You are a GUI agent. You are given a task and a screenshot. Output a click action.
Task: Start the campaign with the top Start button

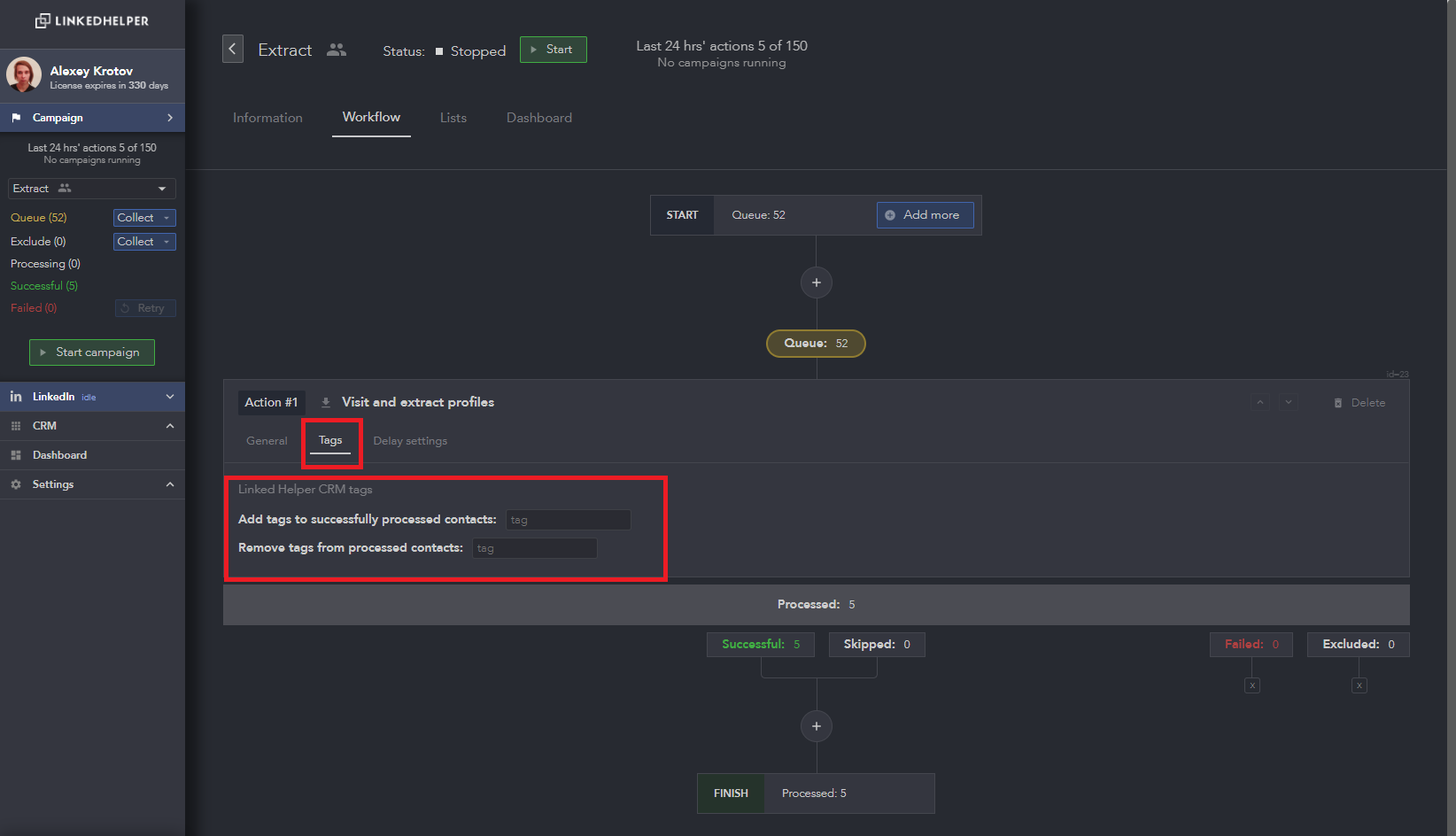point(554,50)
